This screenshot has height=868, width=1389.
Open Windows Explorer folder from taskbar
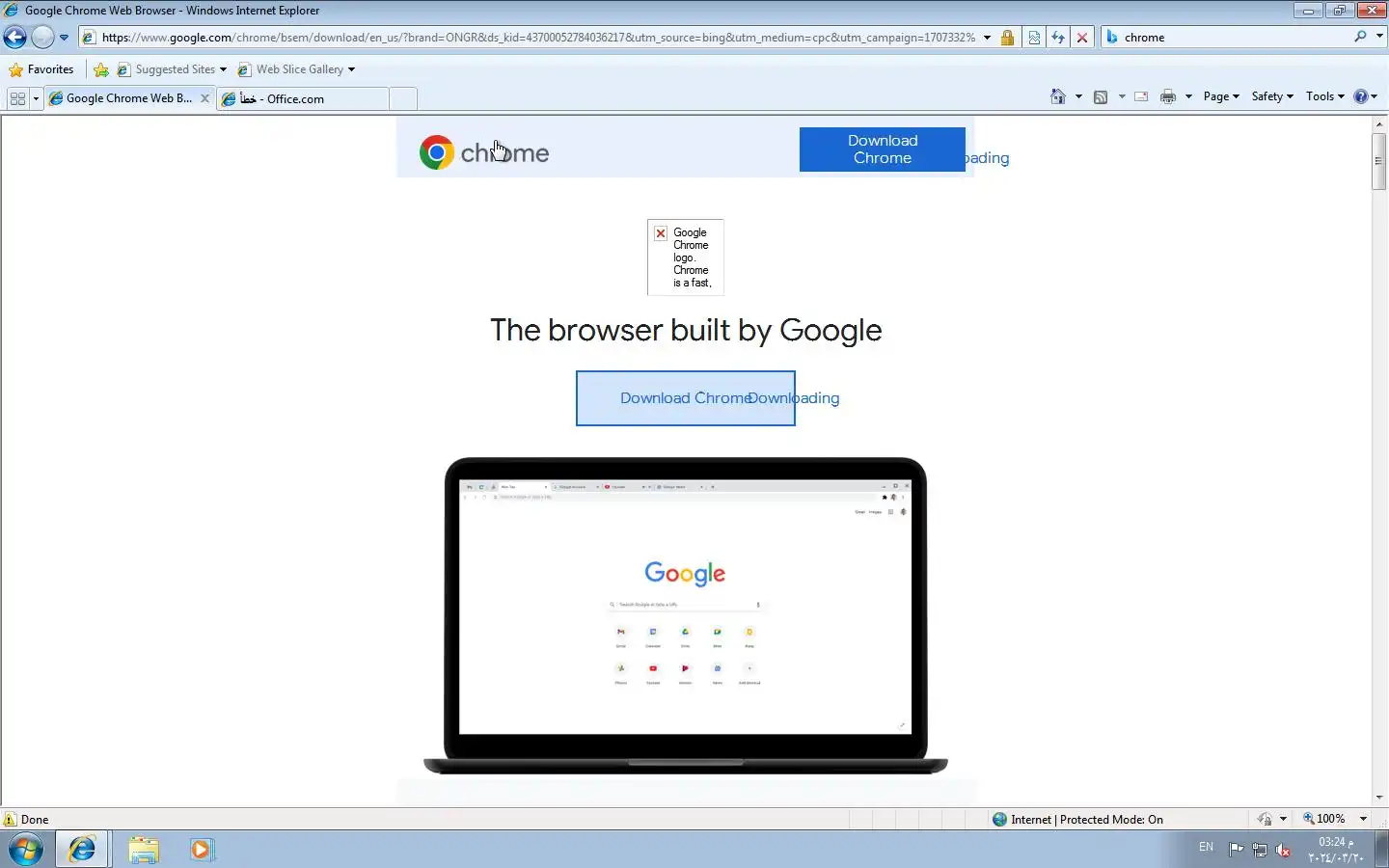coord(144,850)
